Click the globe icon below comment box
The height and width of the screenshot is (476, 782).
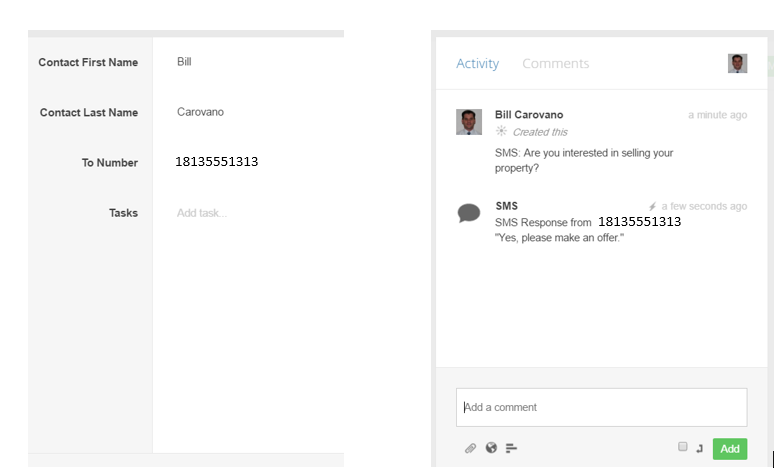491,448
